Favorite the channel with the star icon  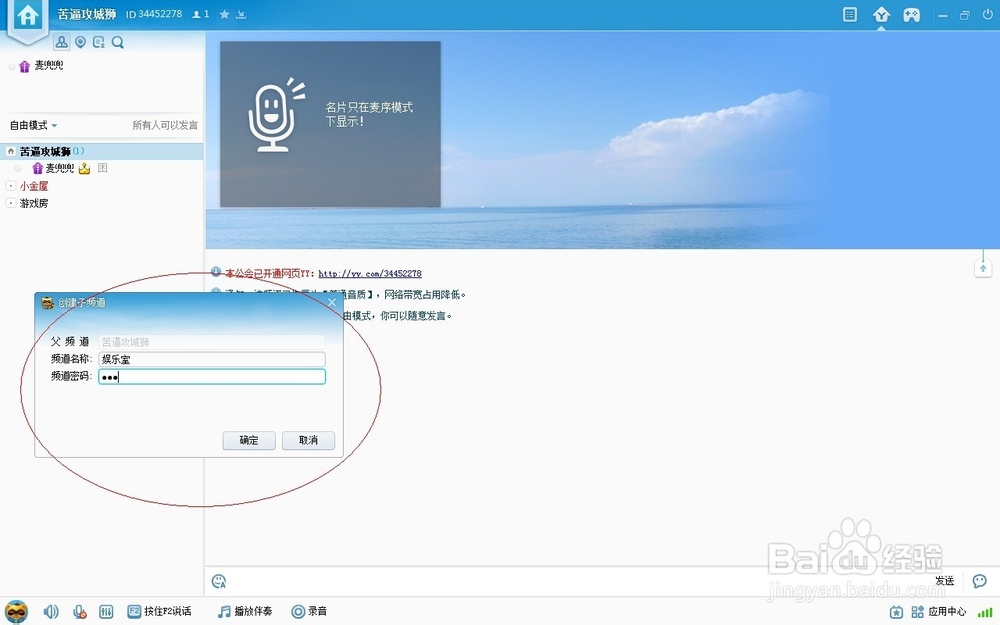224,14
